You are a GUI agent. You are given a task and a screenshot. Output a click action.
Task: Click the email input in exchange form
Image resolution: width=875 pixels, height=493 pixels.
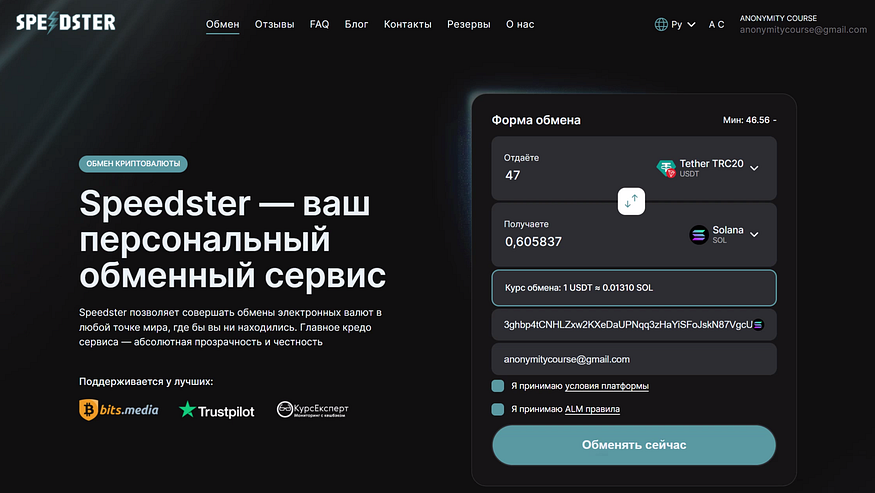click(x=634, y=360)
